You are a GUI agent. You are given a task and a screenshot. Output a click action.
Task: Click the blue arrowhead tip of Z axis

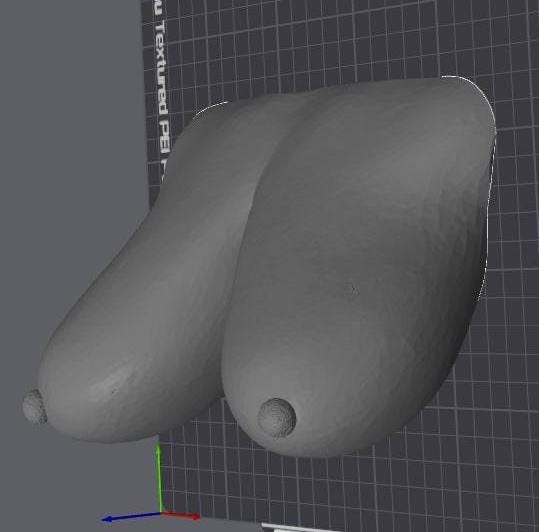coord(107,519)
